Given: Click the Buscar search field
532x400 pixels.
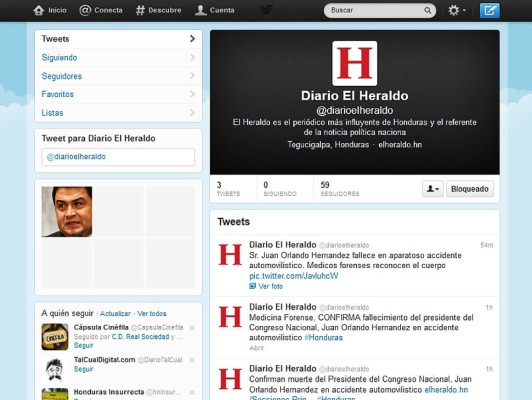Looking at the screenshot, I should [x=380, y=11].
